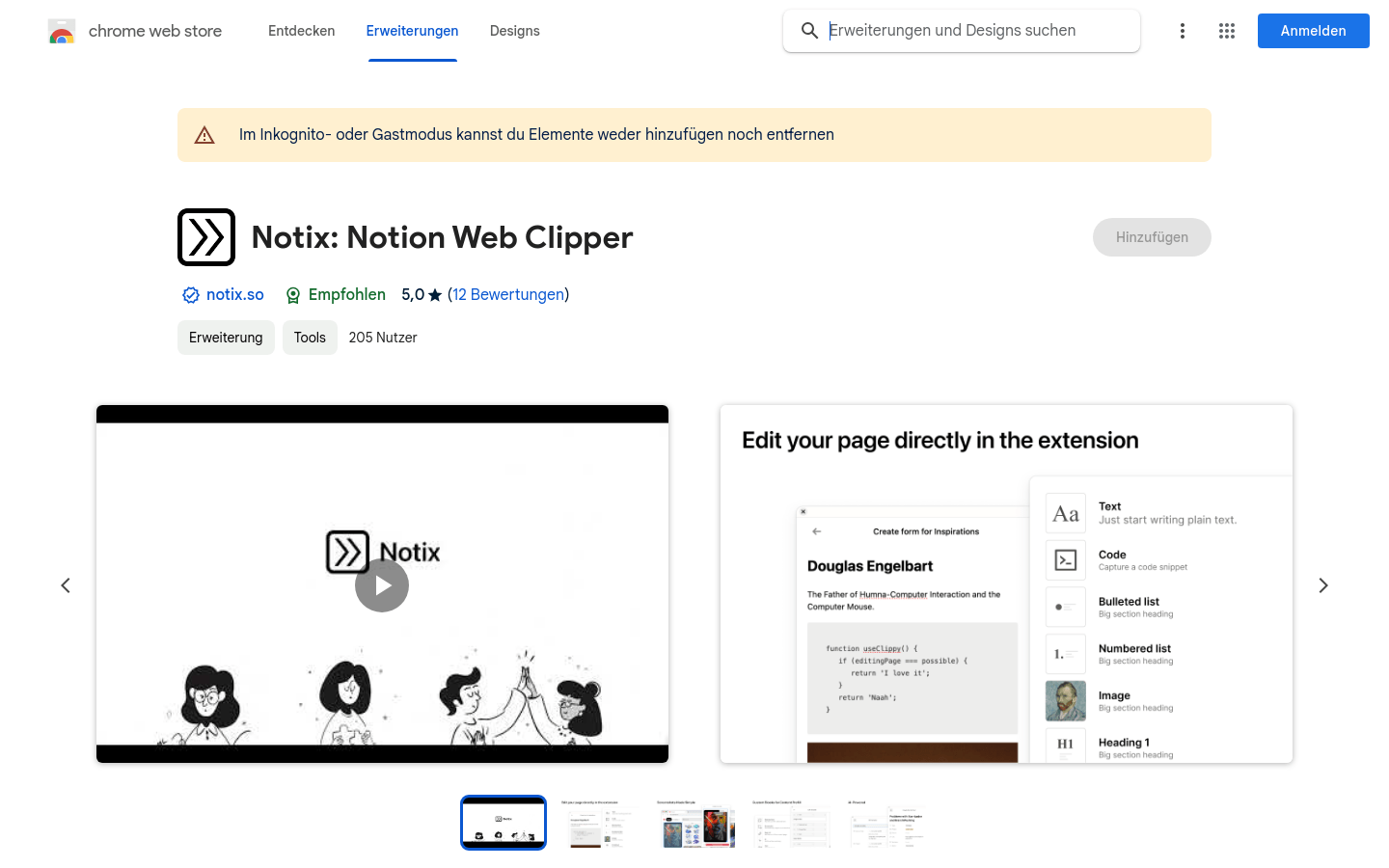1389x868 pixels.
Task: Open the Designs tab
Action: tap(515, 31)
